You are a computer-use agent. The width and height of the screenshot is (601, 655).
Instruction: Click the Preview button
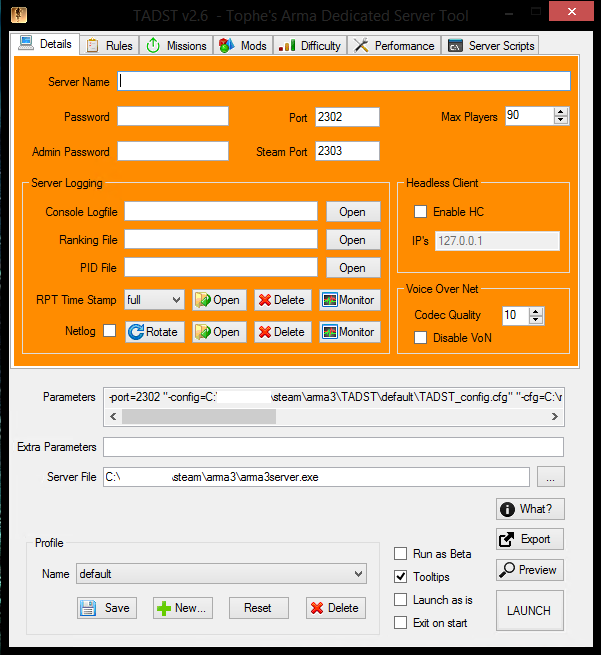point(530,570)
